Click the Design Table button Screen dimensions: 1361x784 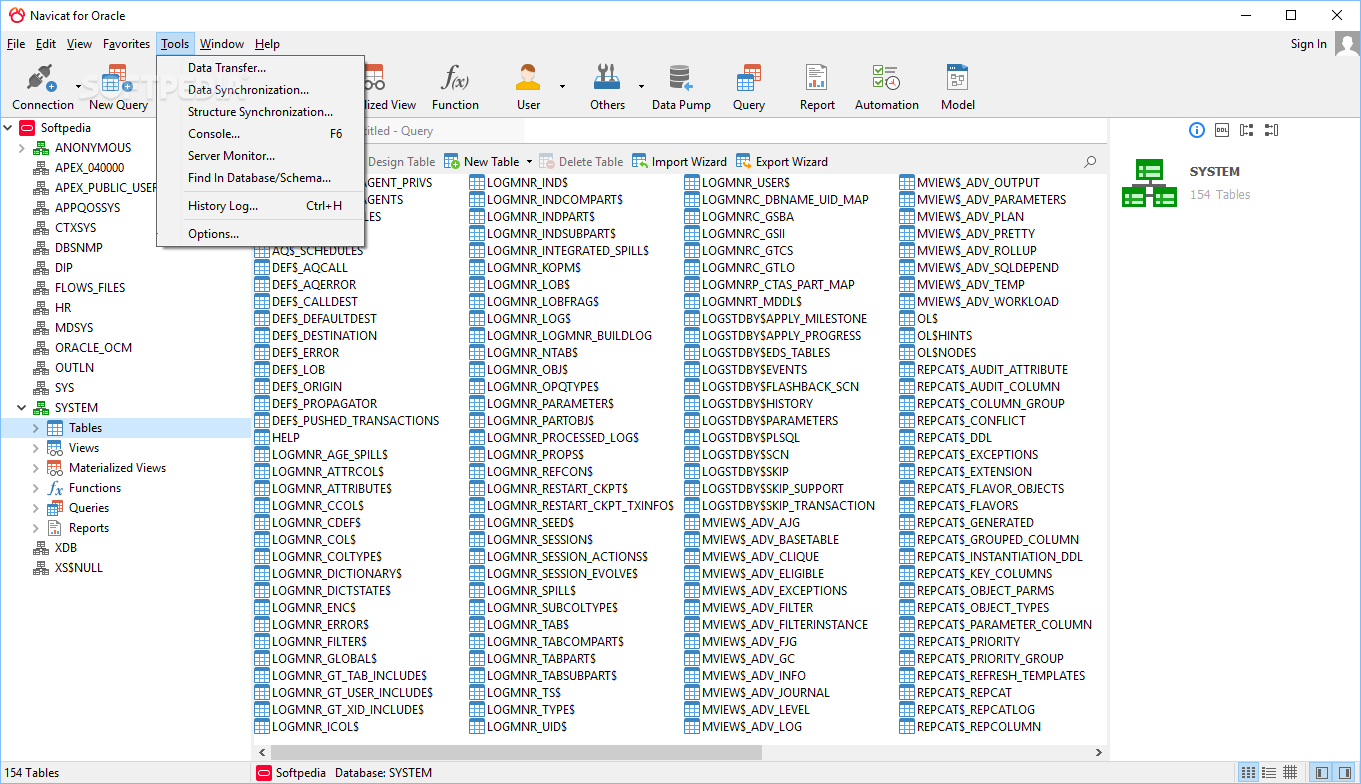click(401, 162)
